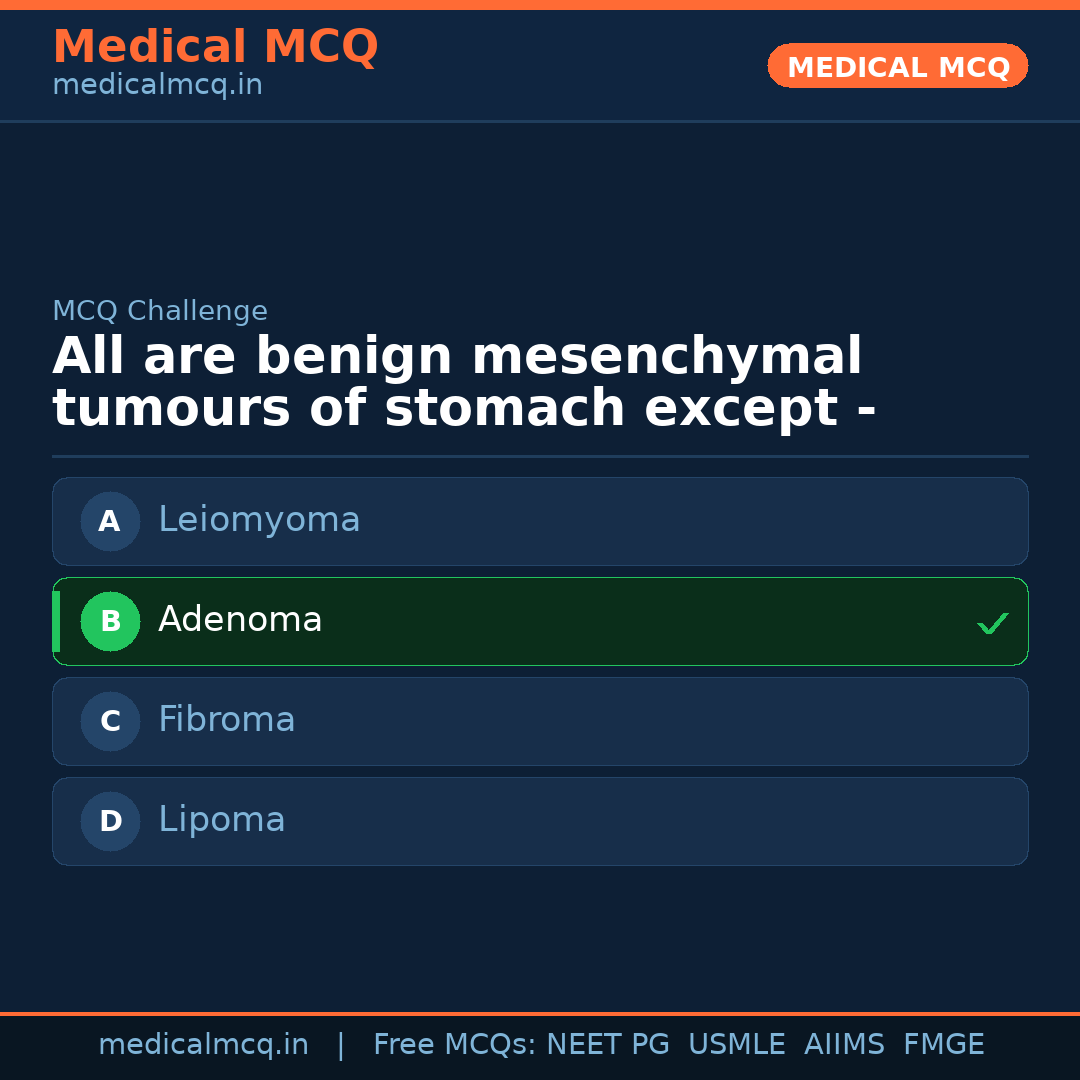Click the circled letter C badge
This screenshot has height=1080, width=1080.
110,721
